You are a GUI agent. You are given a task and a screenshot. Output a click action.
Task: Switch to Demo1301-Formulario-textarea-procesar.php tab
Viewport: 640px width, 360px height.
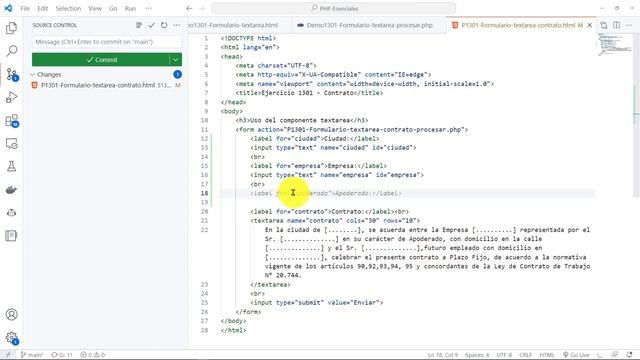[369, 25]
